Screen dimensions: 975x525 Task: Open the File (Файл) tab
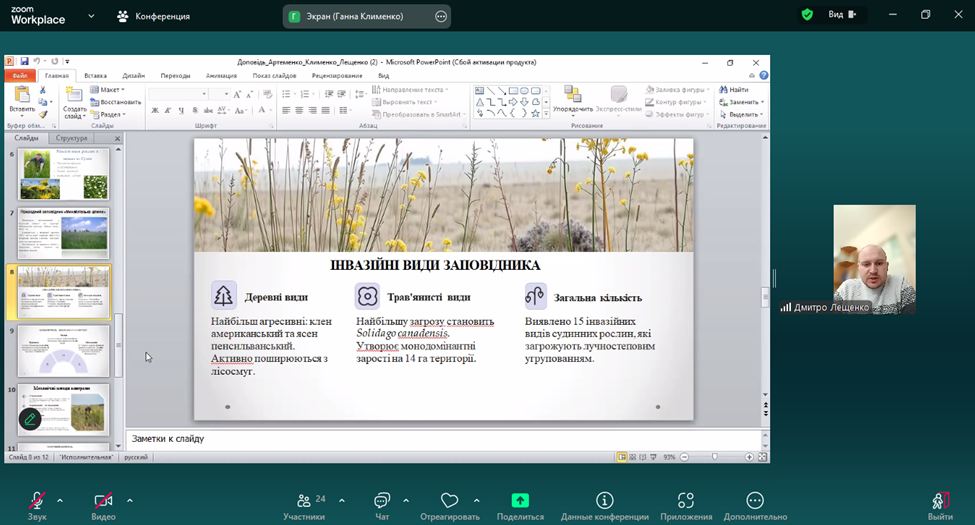pos(20,75)
